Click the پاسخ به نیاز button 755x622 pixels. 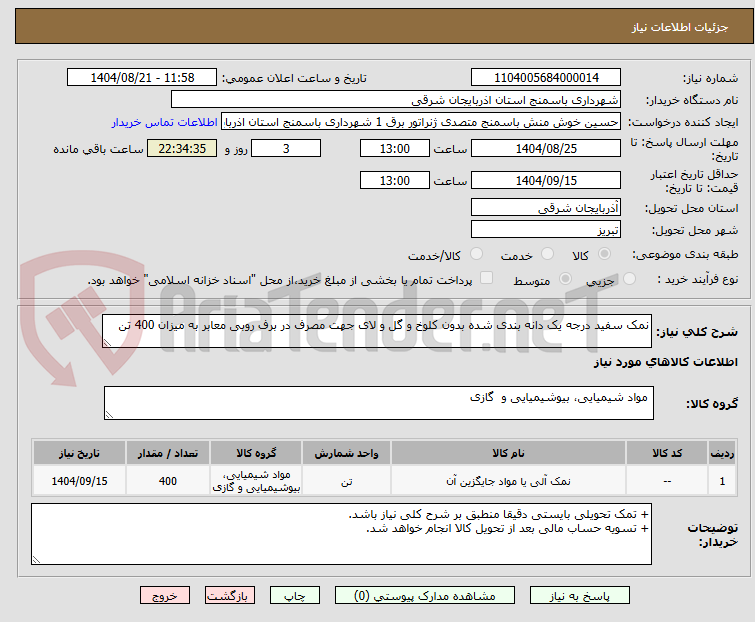pyautogui.click(x=580, y=596)
